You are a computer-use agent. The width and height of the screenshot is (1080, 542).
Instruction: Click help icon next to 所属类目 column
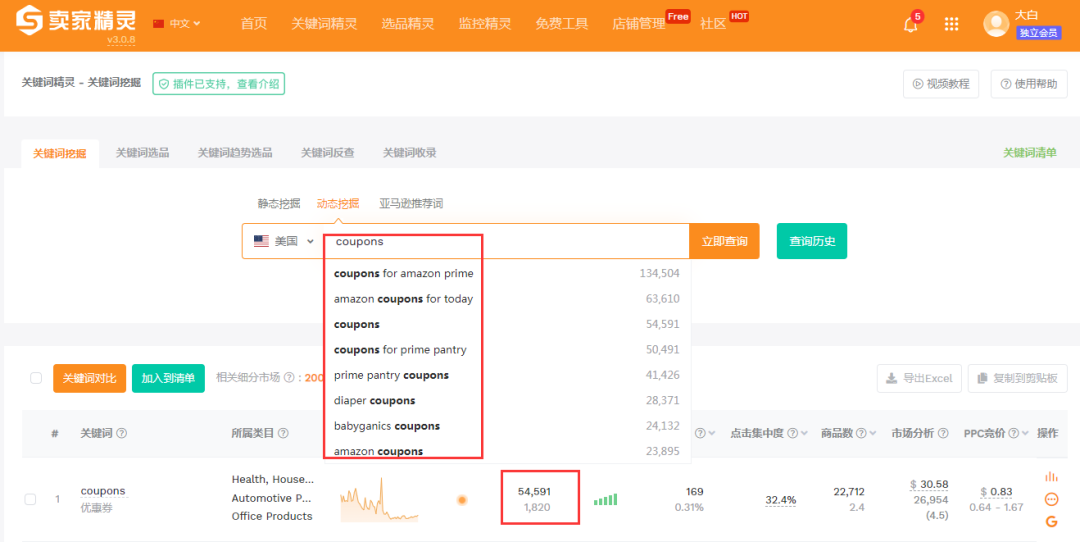click(x=283, y=433)
